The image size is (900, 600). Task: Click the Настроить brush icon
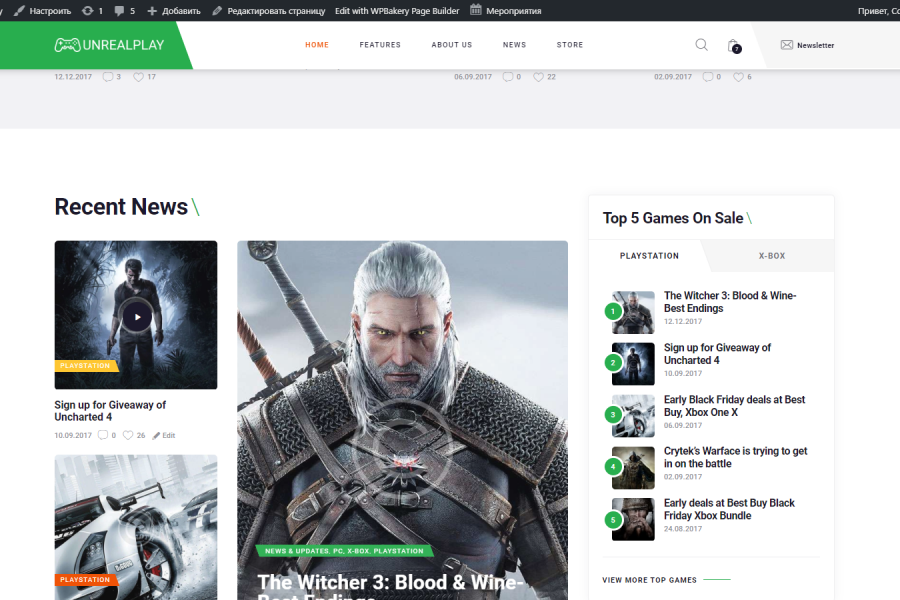tap(19, 10)
